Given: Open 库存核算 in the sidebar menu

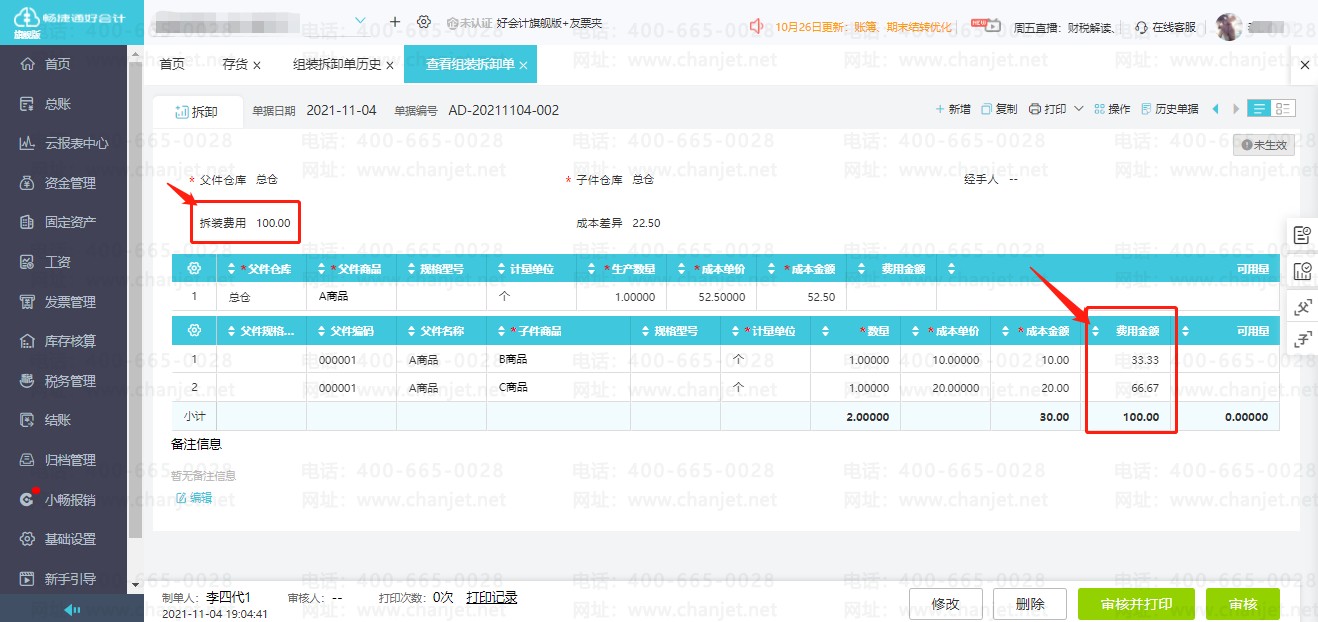Looking at the screenshot, I should (x=70, y=341).
